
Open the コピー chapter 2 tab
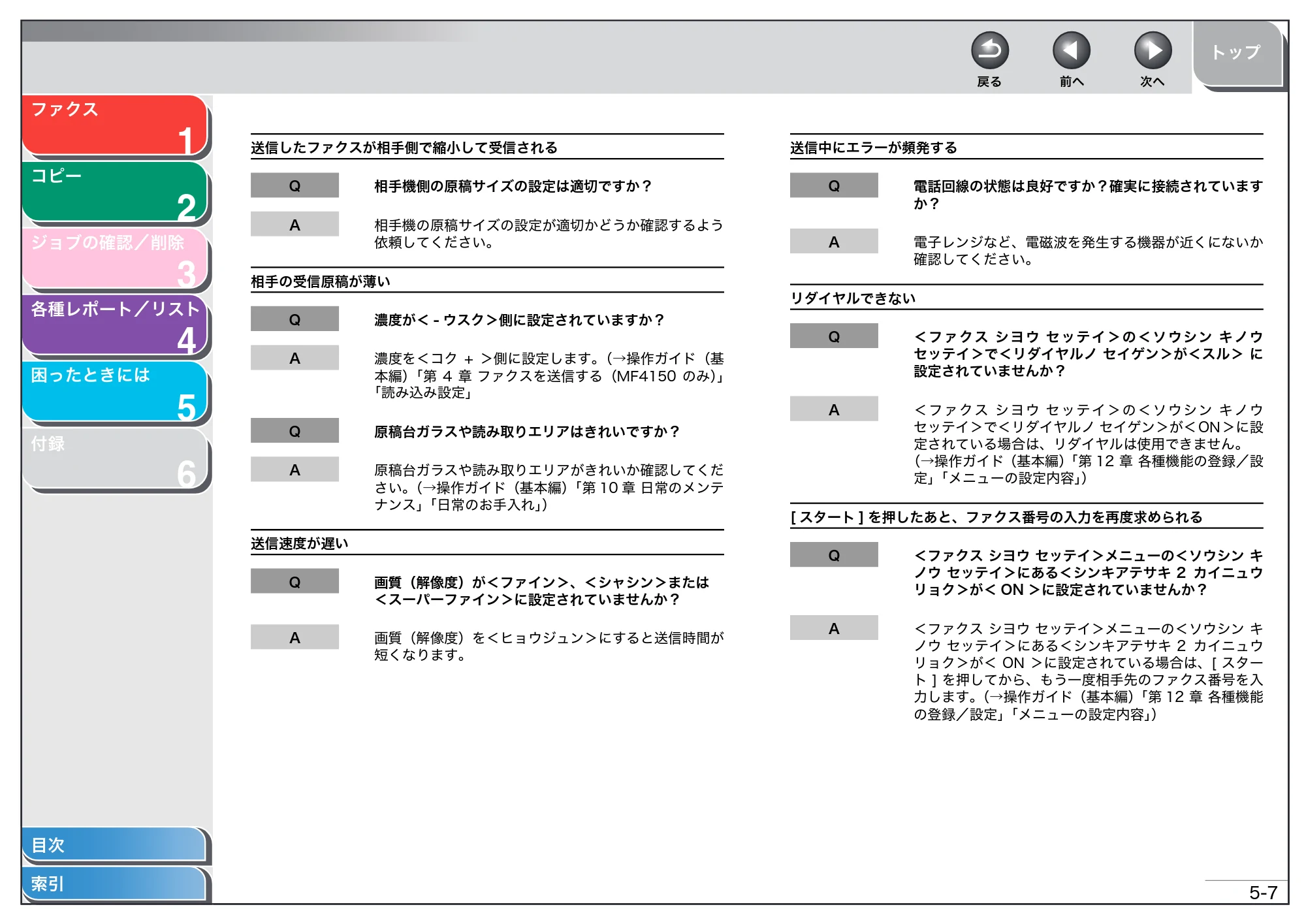click(x=114, y=192)
